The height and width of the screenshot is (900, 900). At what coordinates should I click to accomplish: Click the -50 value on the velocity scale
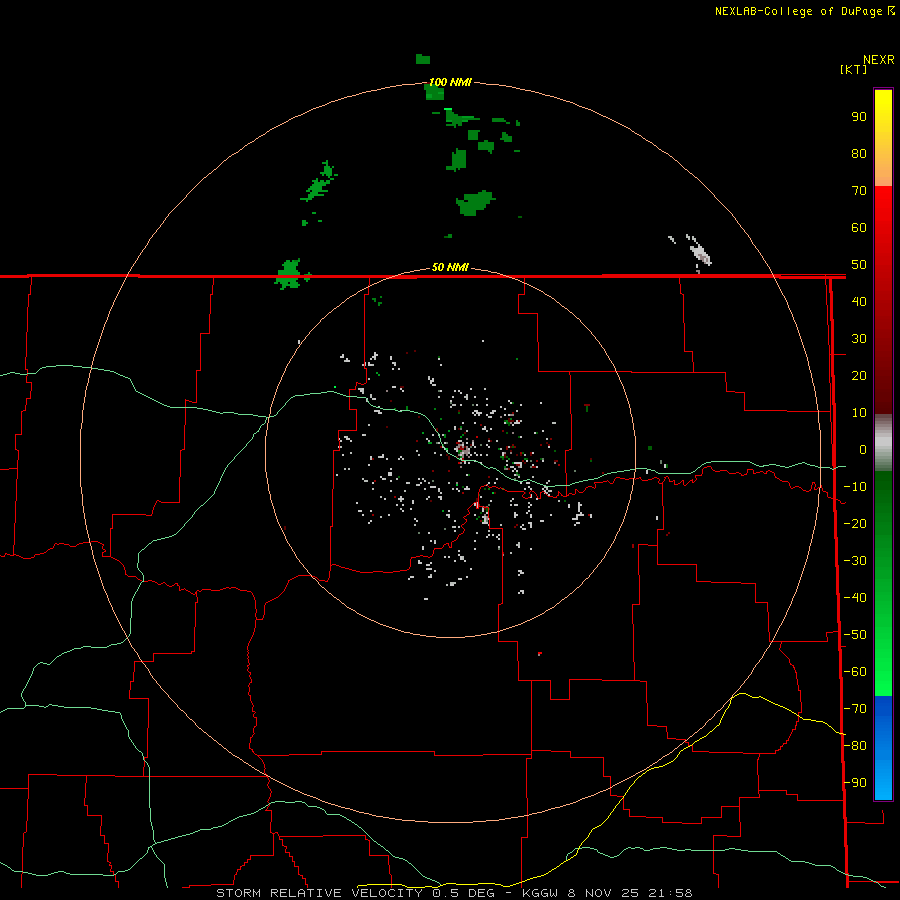coord(855,634)
